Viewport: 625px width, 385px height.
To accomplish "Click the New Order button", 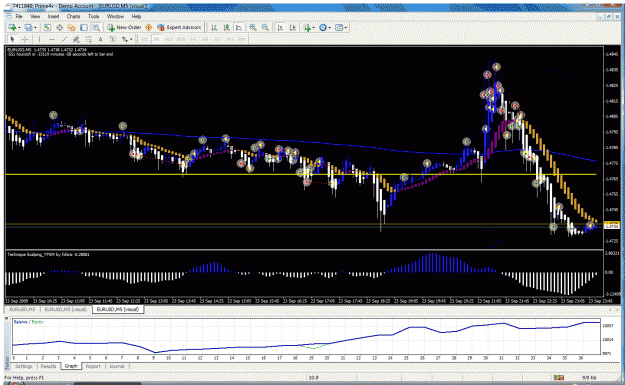I will point(124,28).
